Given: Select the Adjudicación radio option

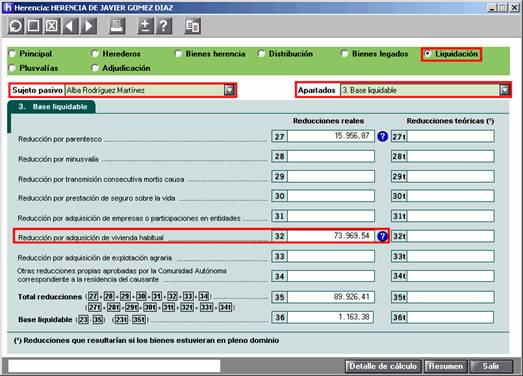Looking at the screenshot, I should [x=95, y=68].
